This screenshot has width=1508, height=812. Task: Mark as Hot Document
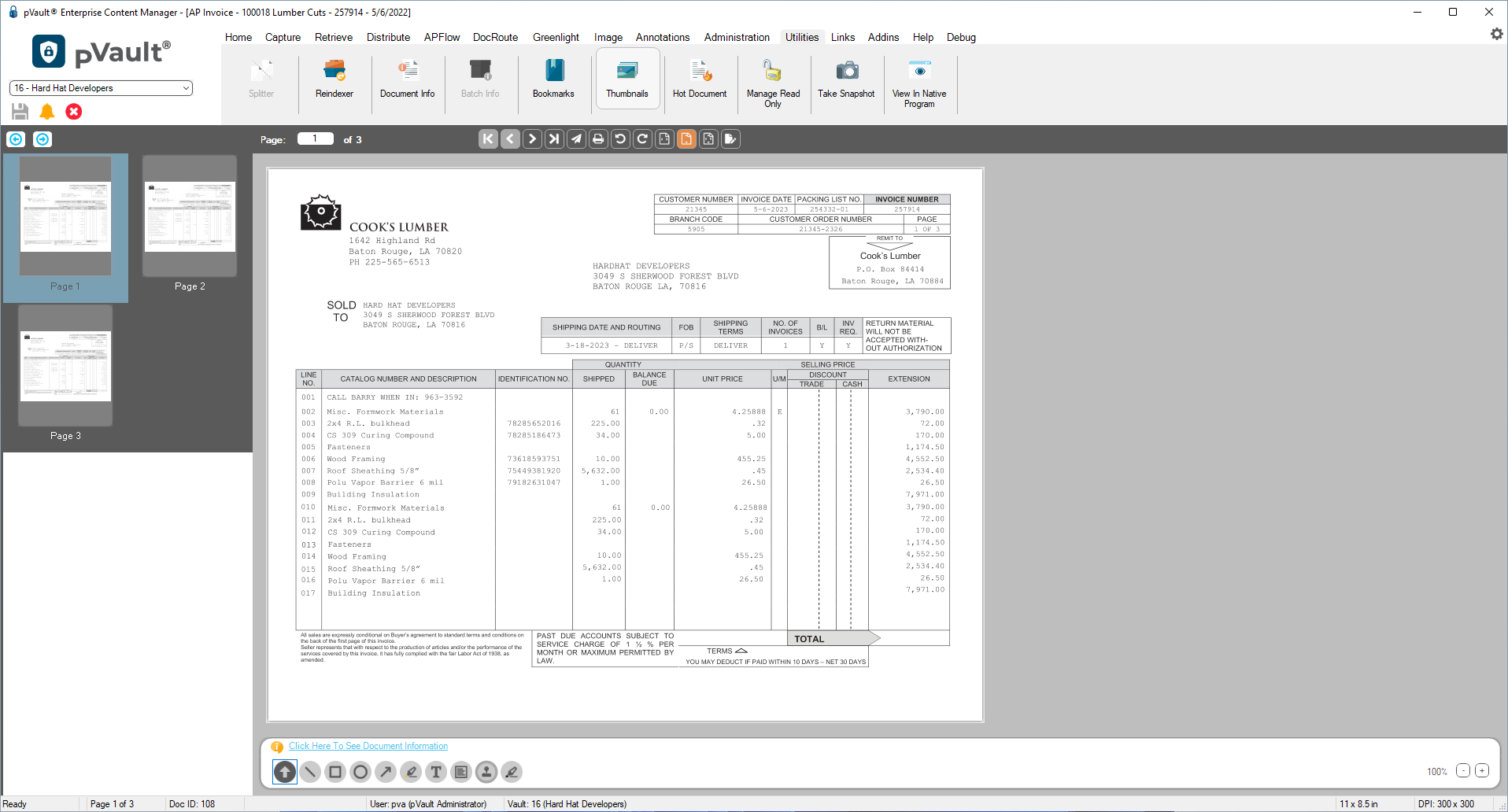[700, 79]
